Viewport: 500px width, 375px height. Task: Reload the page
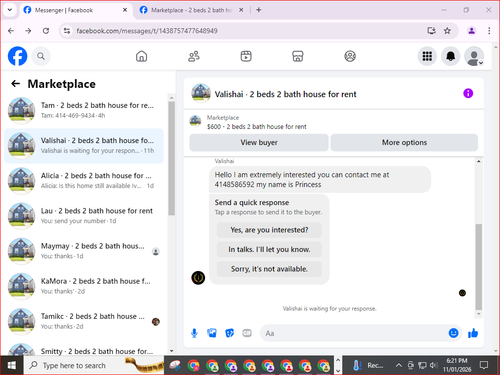46,31
